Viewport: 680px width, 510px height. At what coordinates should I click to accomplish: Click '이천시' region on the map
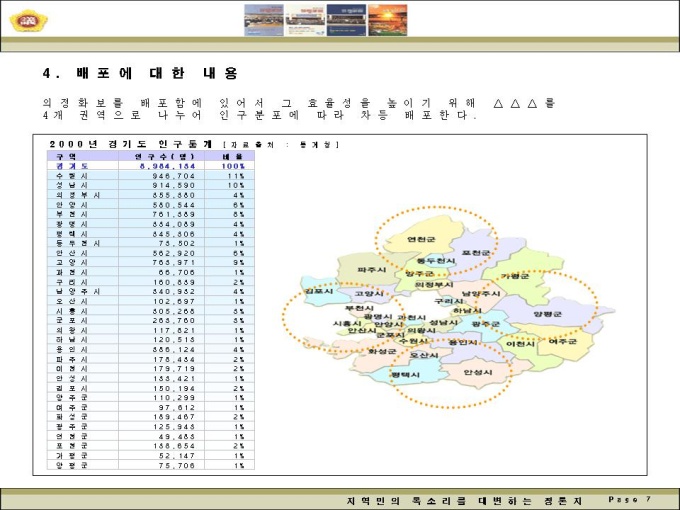click(520, 344)
